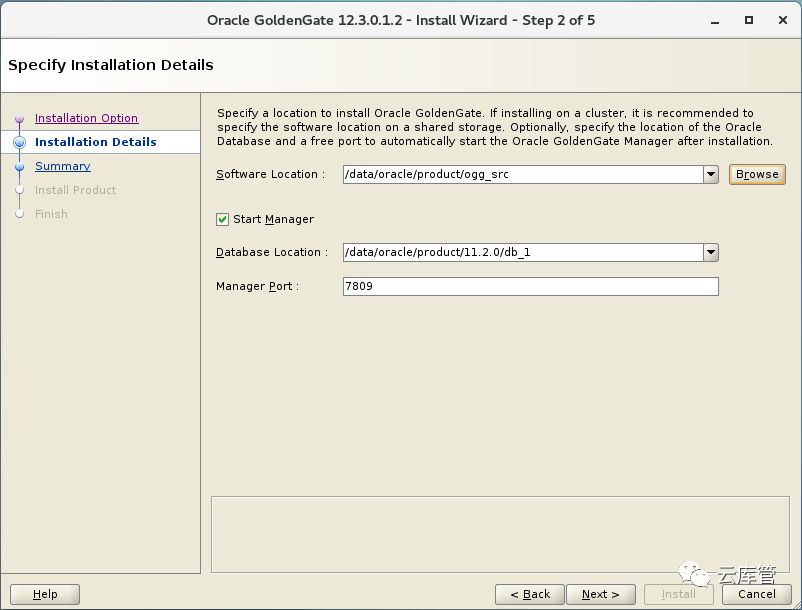Image resolution: width=802 pixels, height=610 pixels.
Task: Click the empty message area panel
Action: pos(500,534)
